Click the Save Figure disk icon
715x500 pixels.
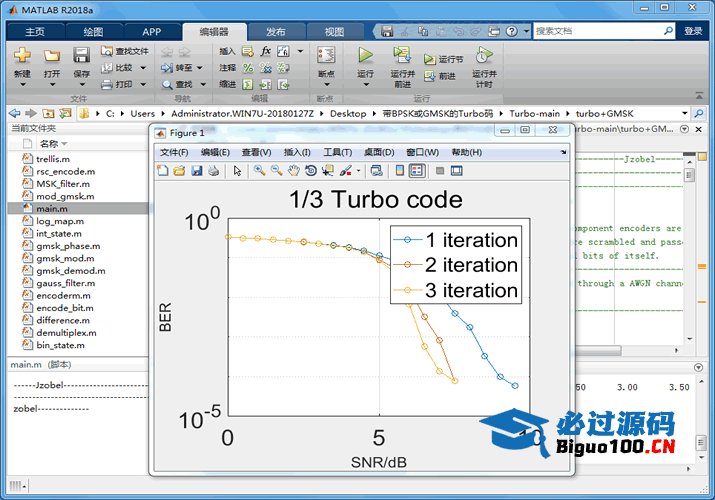(x=197, y=171)
